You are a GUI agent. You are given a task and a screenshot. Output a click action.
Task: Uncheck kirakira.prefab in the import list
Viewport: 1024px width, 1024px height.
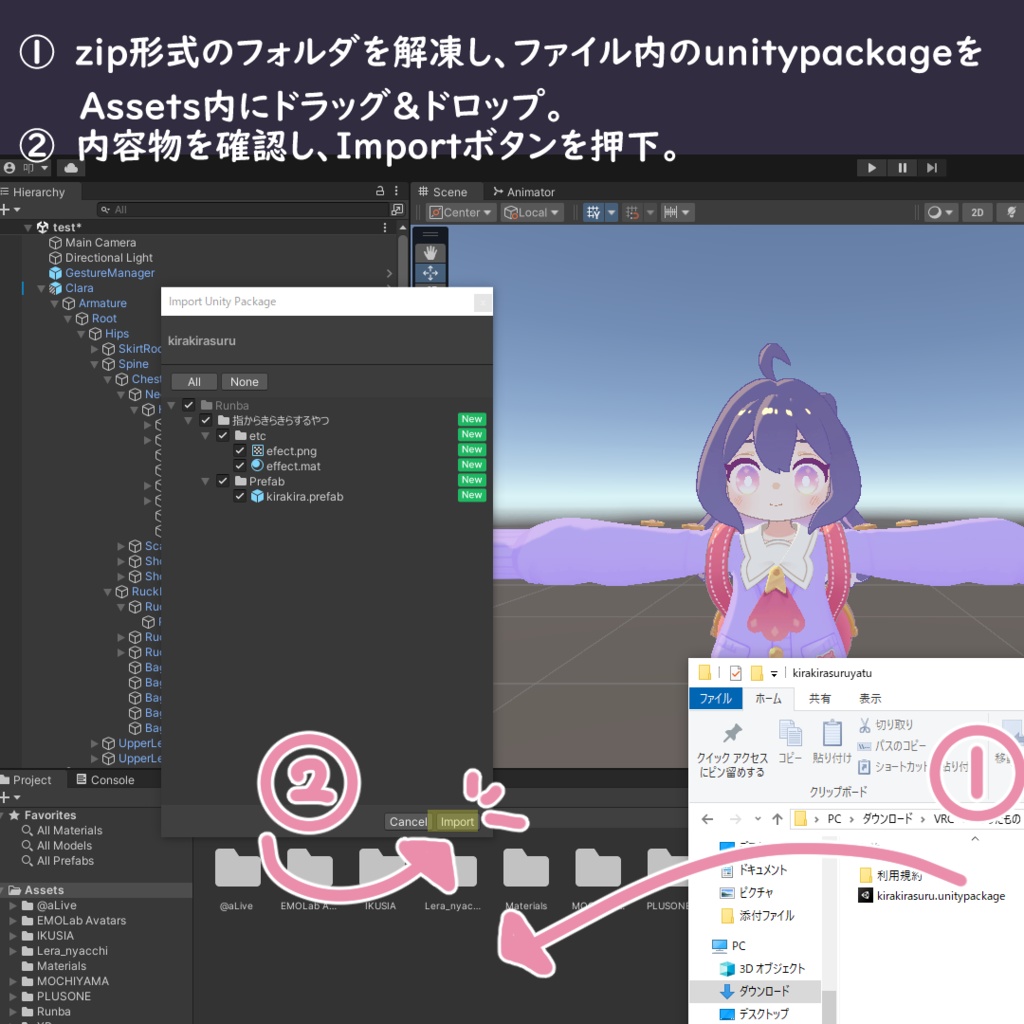[240, 496]
